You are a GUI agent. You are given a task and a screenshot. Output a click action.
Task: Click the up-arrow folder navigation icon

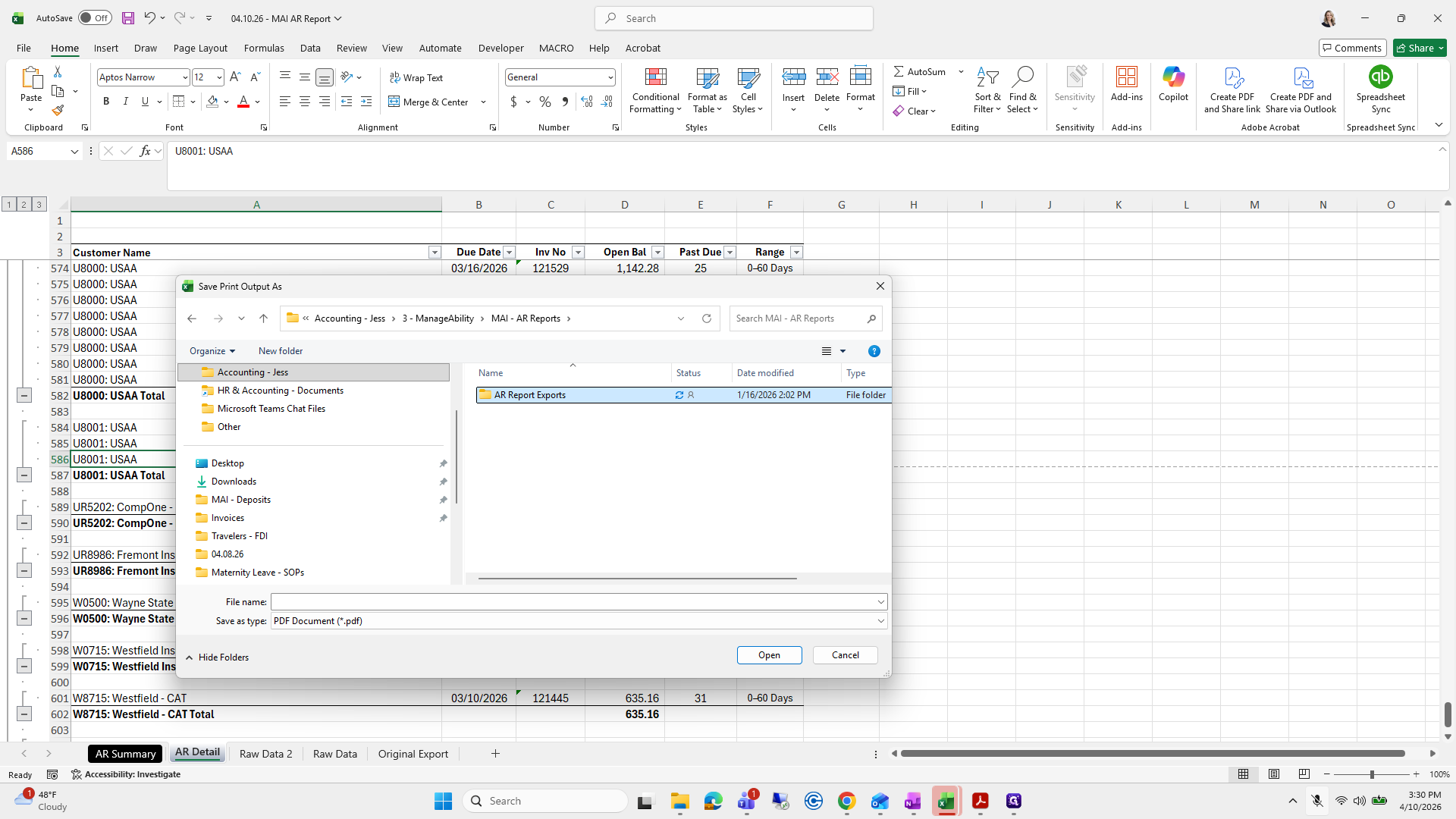(x=263, y=318)
